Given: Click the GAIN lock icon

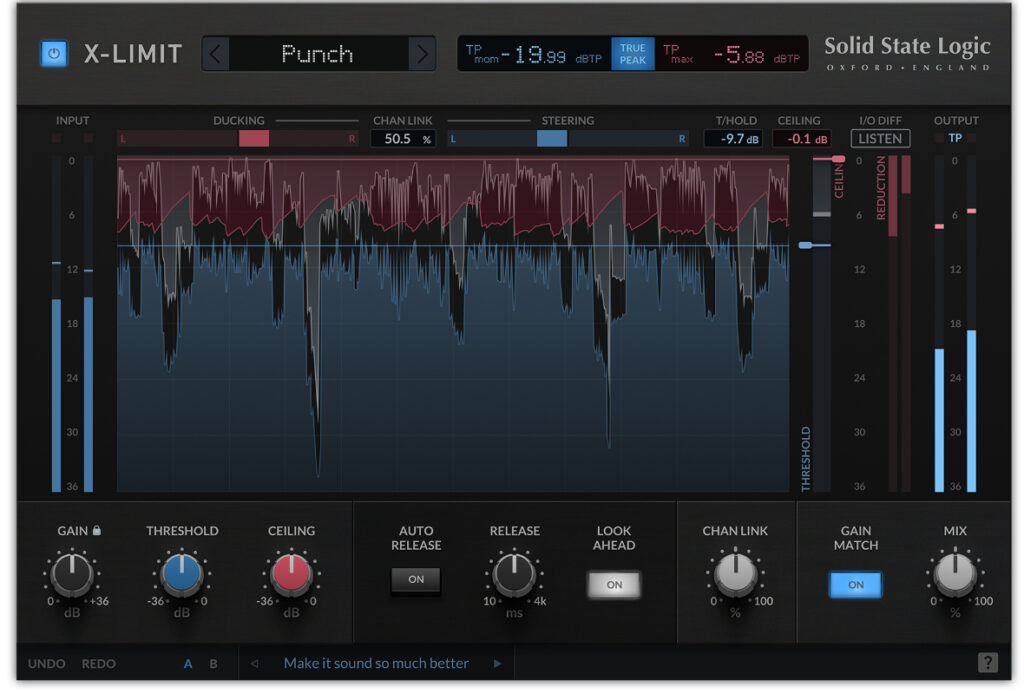Looking at the screenshot, I should click(x=97, y=530).
